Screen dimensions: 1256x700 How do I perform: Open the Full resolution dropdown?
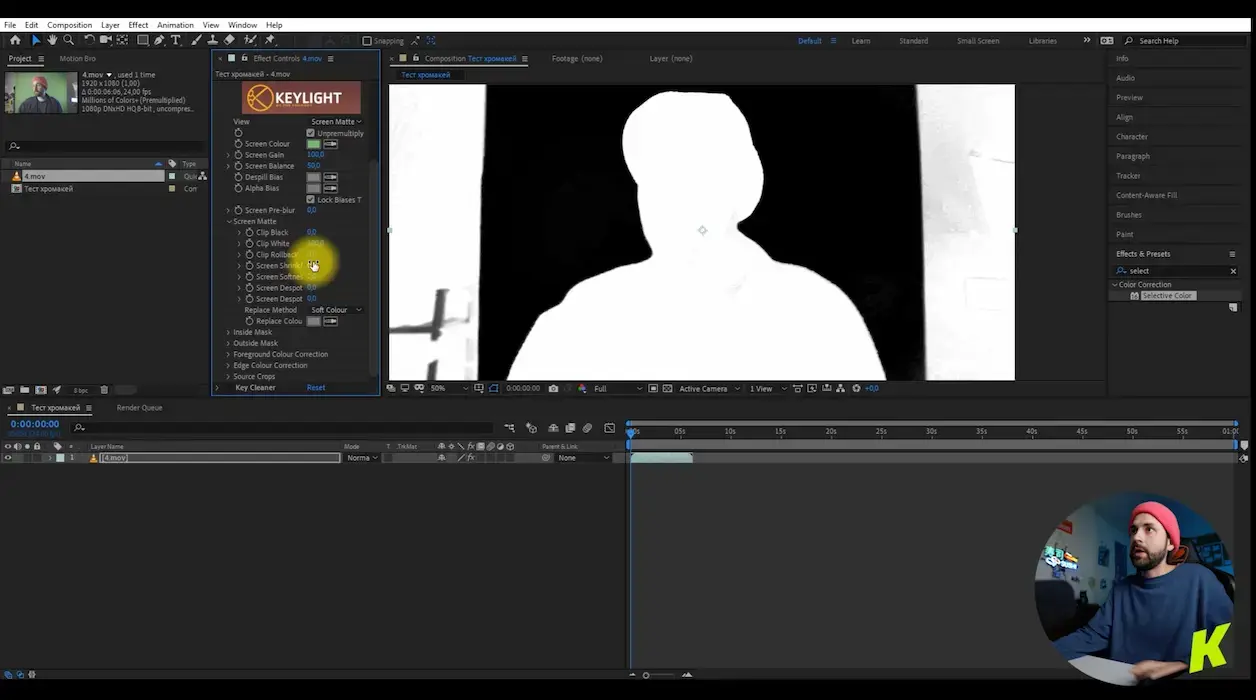click(617, 388)
